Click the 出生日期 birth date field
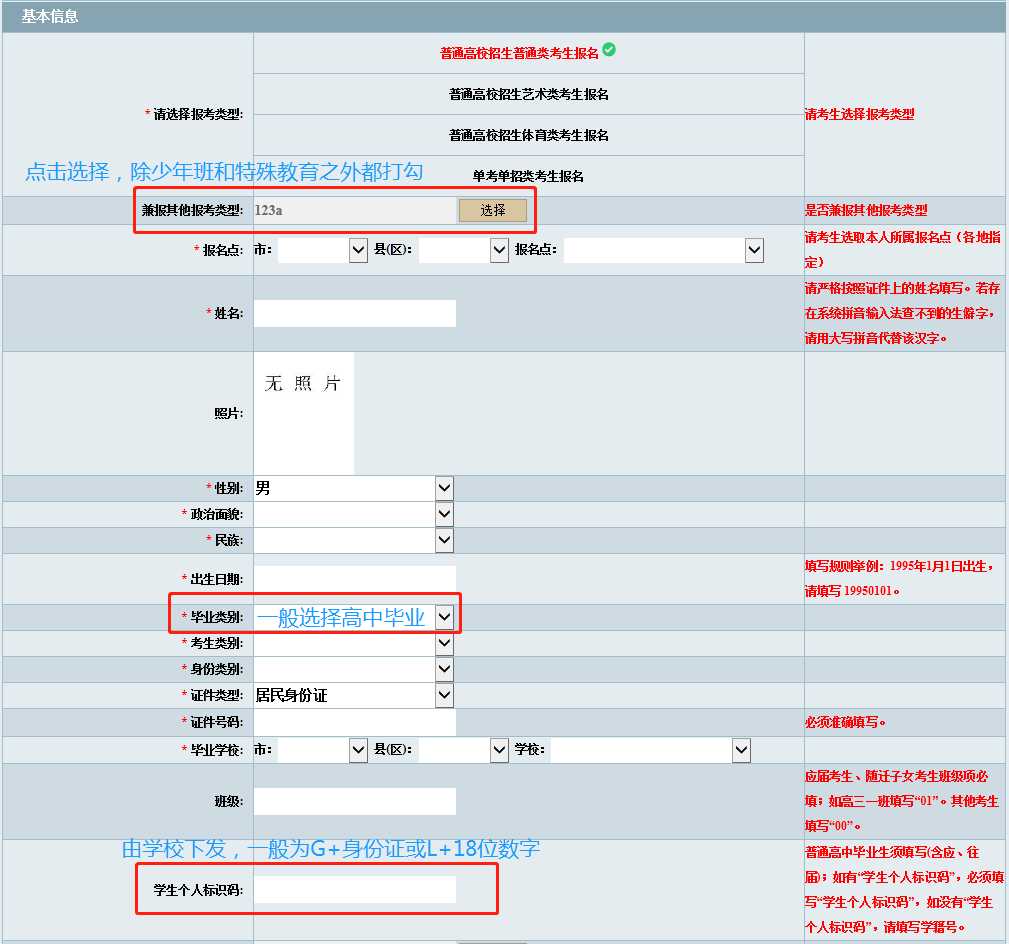1009x944 pixels. click(x=353, y=578)
